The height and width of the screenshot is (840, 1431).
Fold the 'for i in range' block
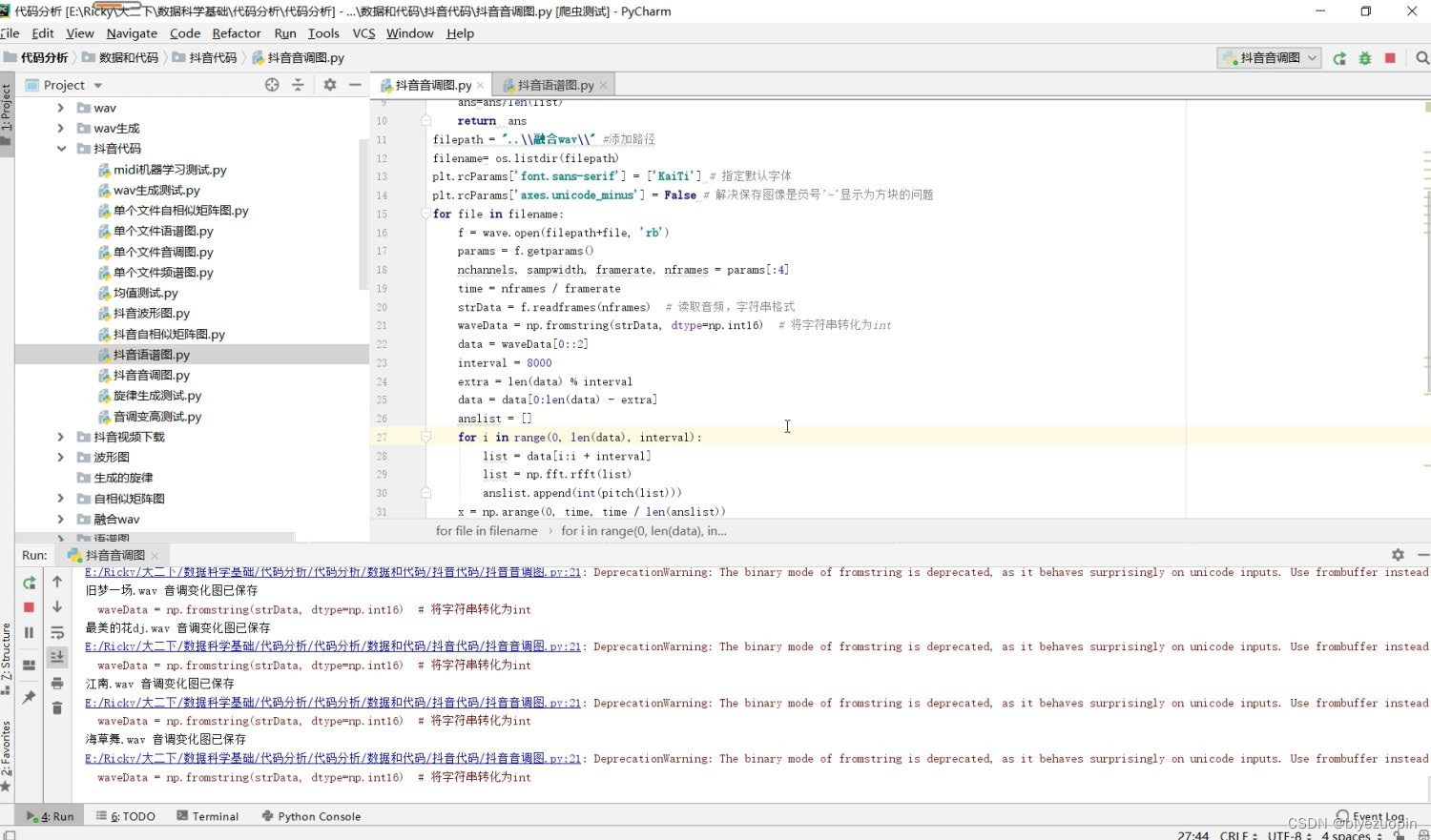pyautogui.click(x=425, y=437)
